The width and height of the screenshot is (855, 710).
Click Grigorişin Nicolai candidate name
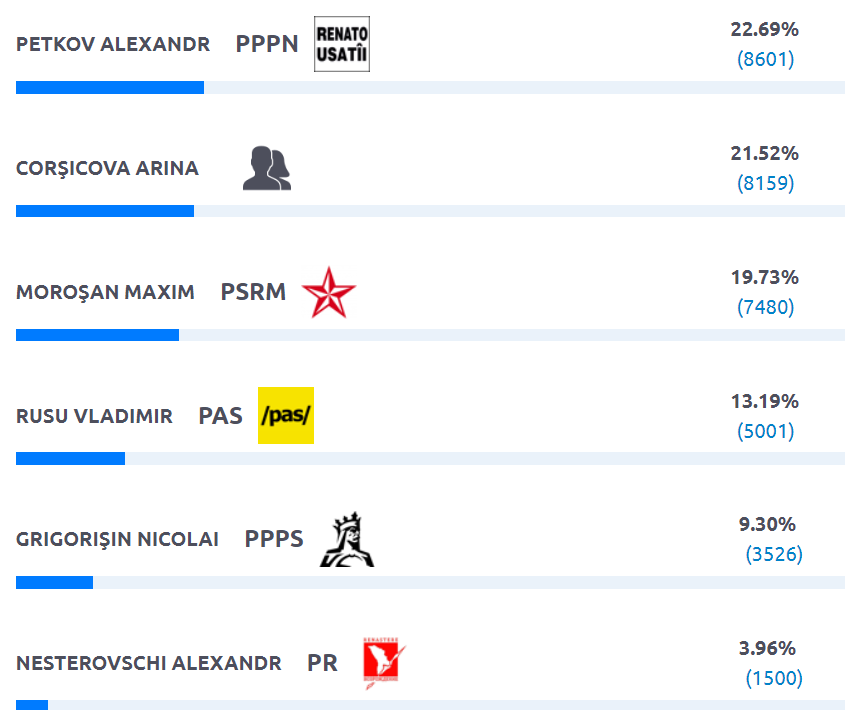[x=117, y=540]
